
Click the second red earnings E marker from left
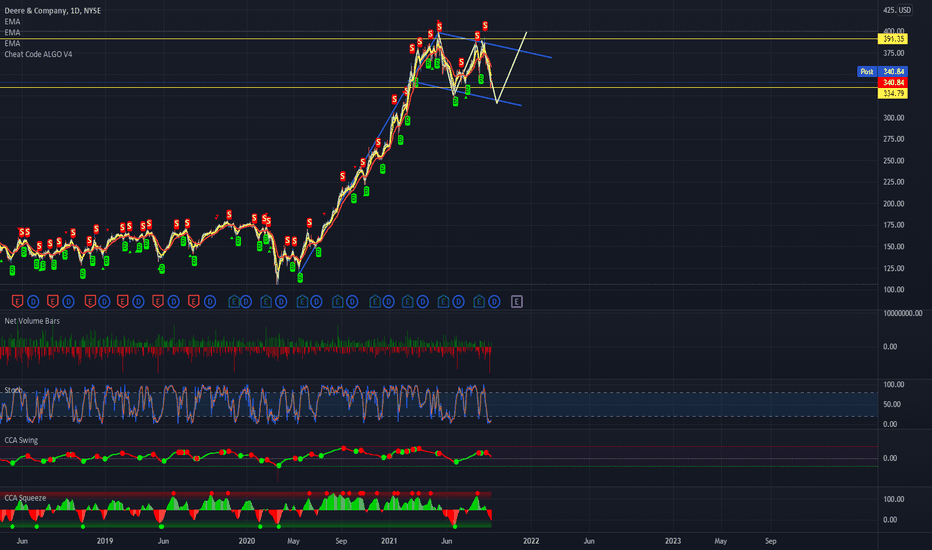coord(52,302)
